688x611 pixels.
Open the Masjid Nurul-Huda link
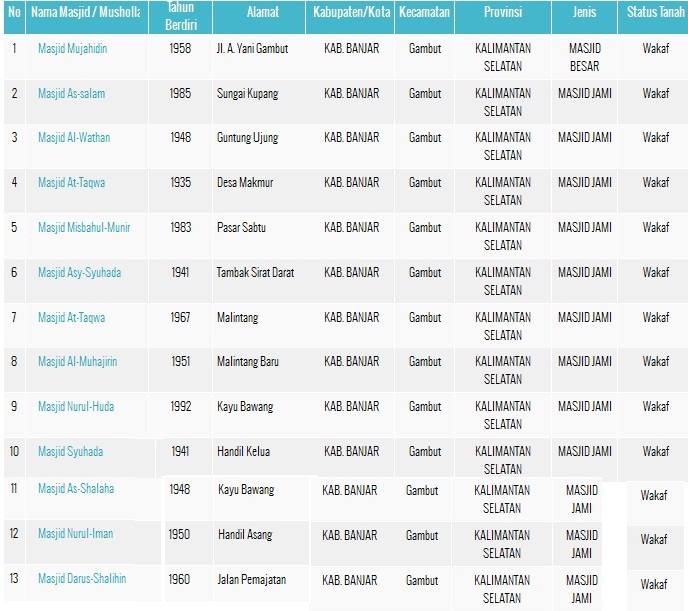(x=76, y=406)
